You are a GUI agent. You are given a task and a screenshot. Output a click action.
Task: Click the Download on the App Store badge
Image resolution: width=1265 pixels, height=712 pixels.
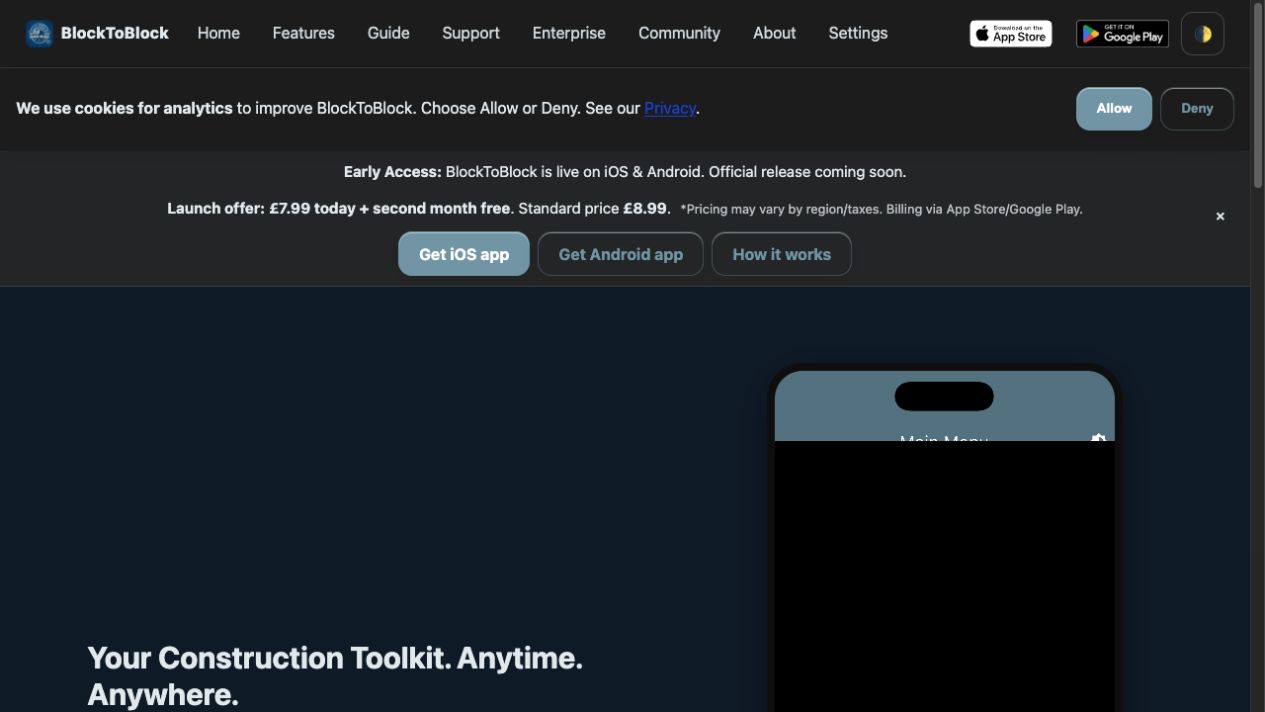tap(1010, 34)
